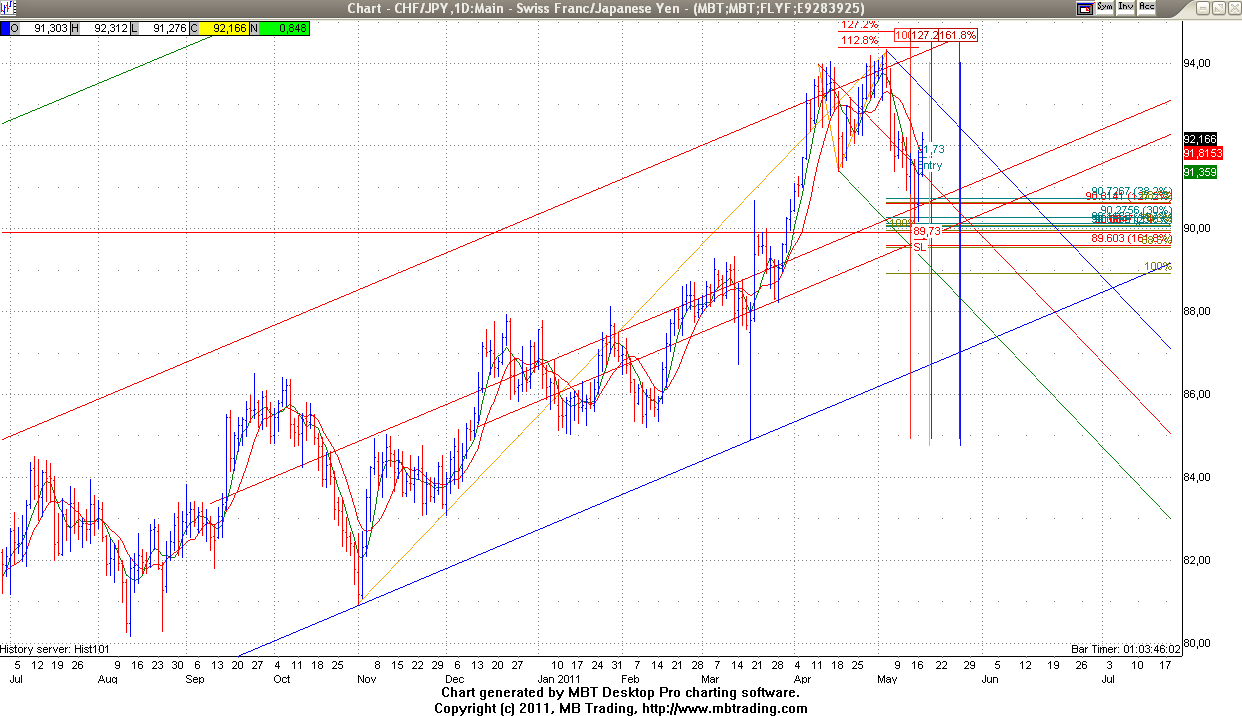Click the 86,00 price axis label
1242x716 pixels.
click(x=1197, y=394)
